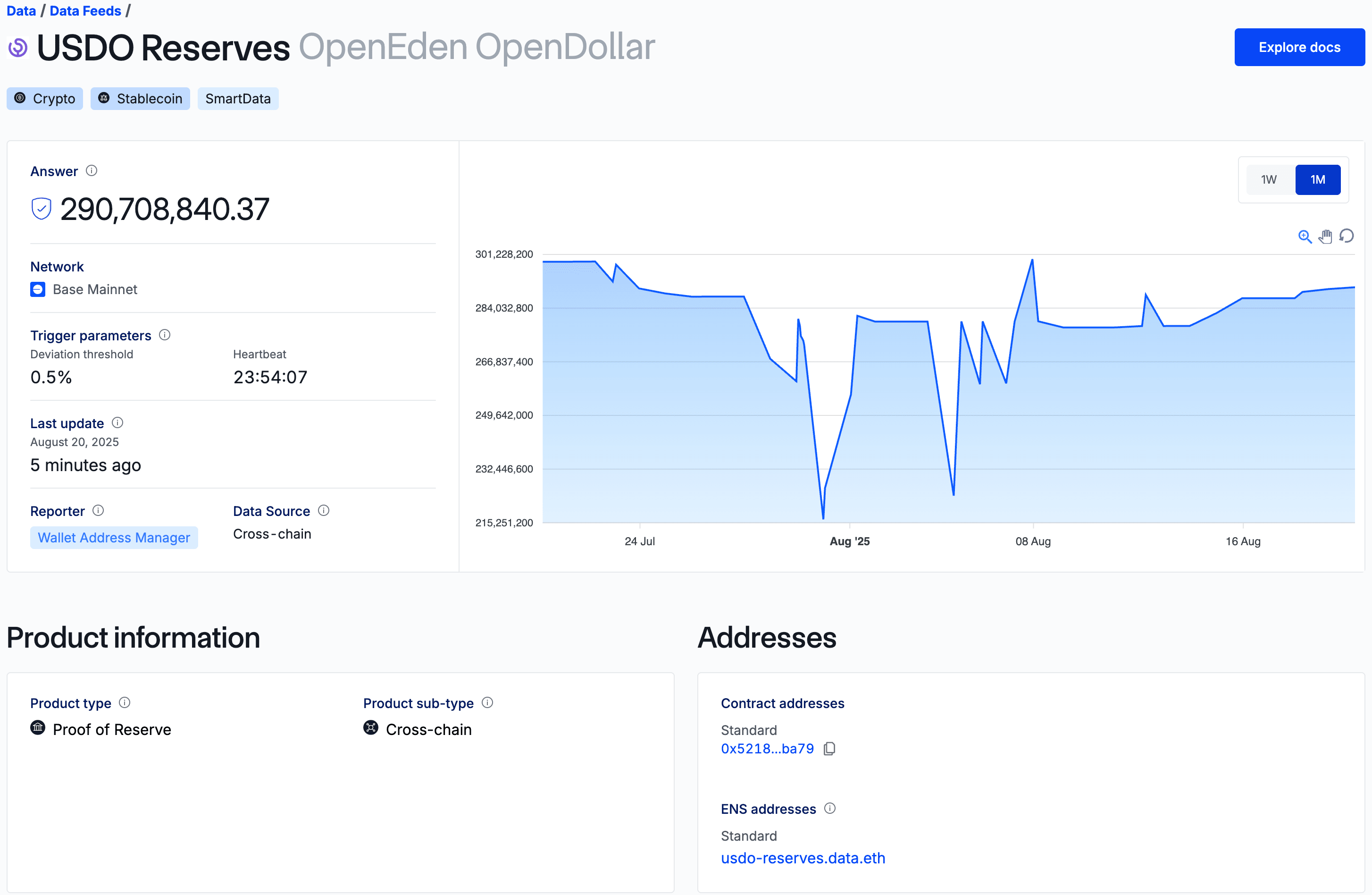Open the Wallet Address Manager reporter link

114,538
